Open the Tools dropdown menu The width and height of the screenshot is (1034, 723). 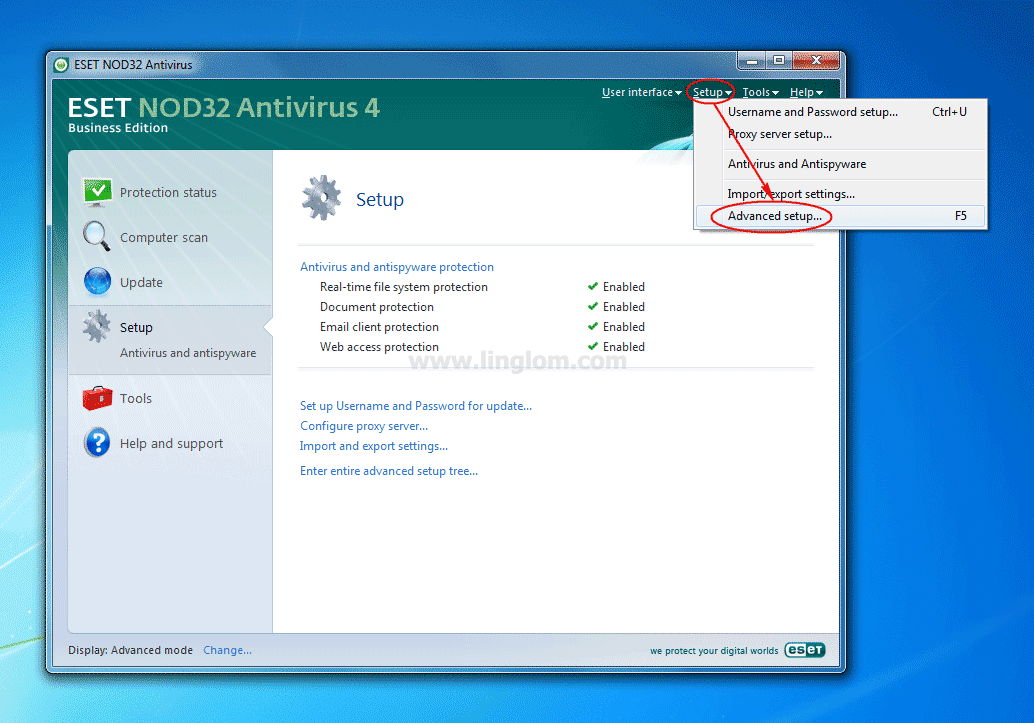[760, 92]
